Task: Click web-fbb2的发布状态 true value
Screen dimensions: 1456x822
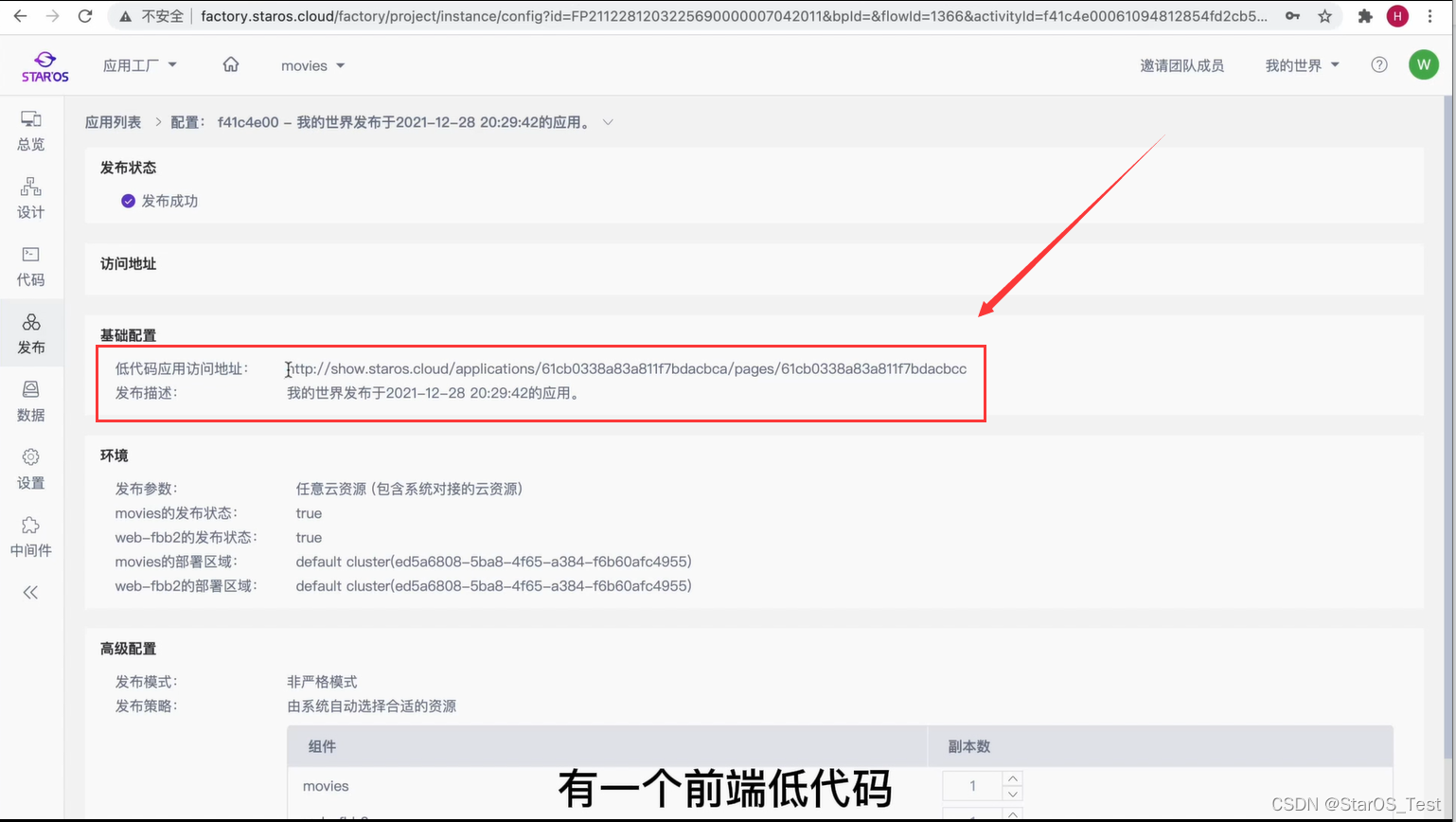Action: pos(309,537)
